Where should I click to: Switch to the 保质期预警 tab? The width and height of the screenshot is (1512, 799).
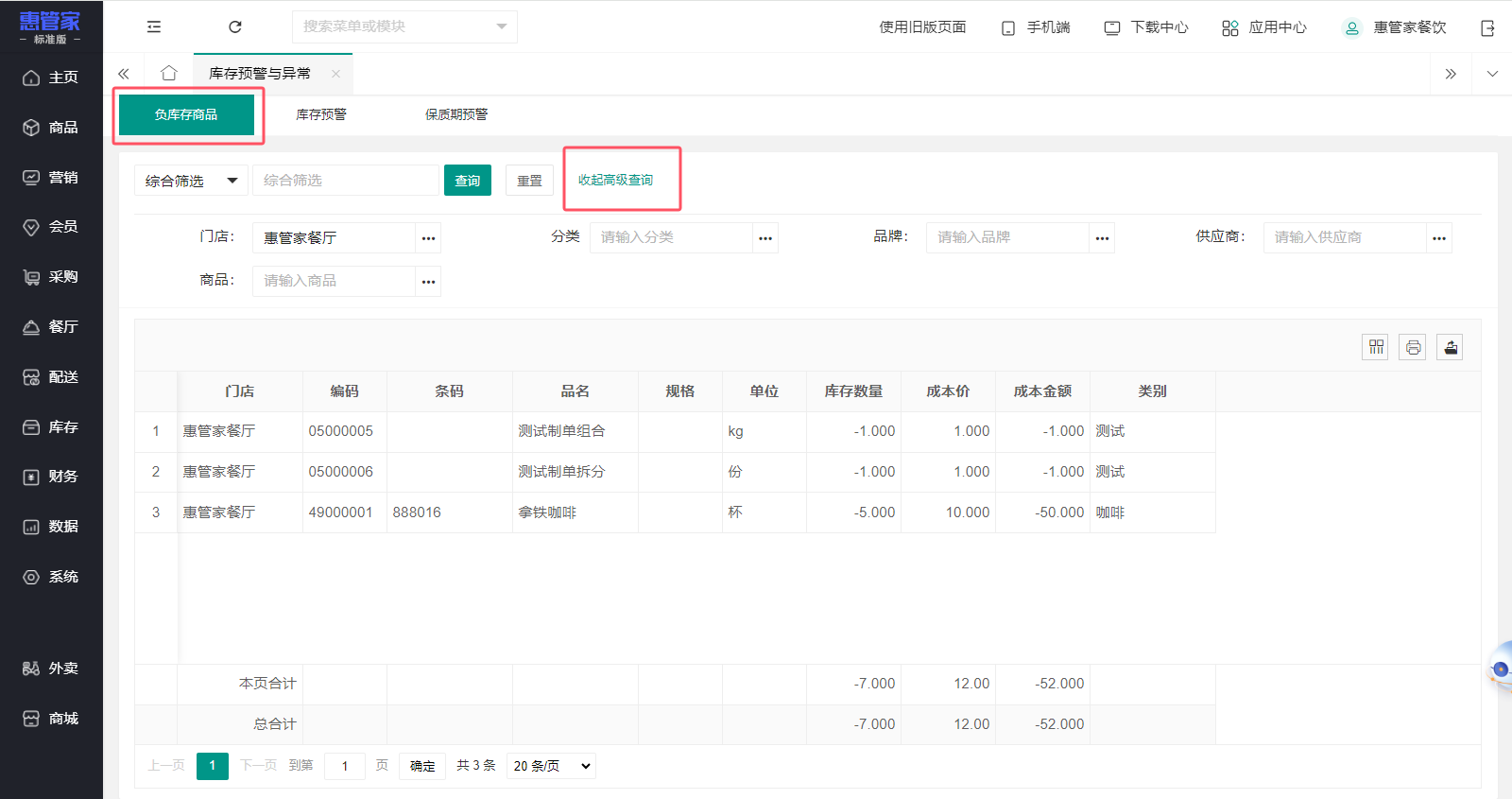[x=456, y=114]
